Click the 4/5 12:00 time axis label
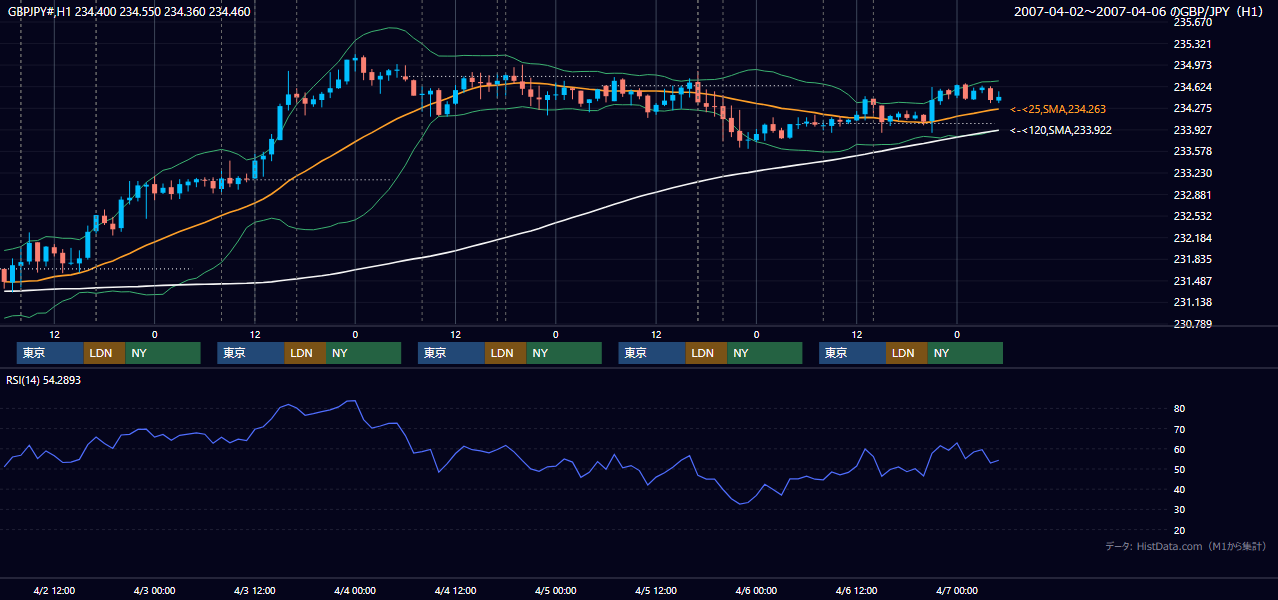 tap(656, 590)
